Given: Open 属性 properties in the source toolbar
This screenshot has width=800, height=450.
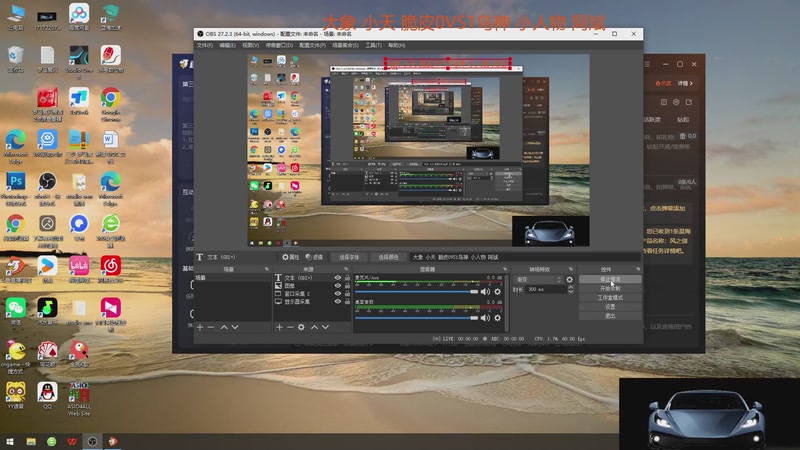Looking at the screenshot, I should click(291, 257).
